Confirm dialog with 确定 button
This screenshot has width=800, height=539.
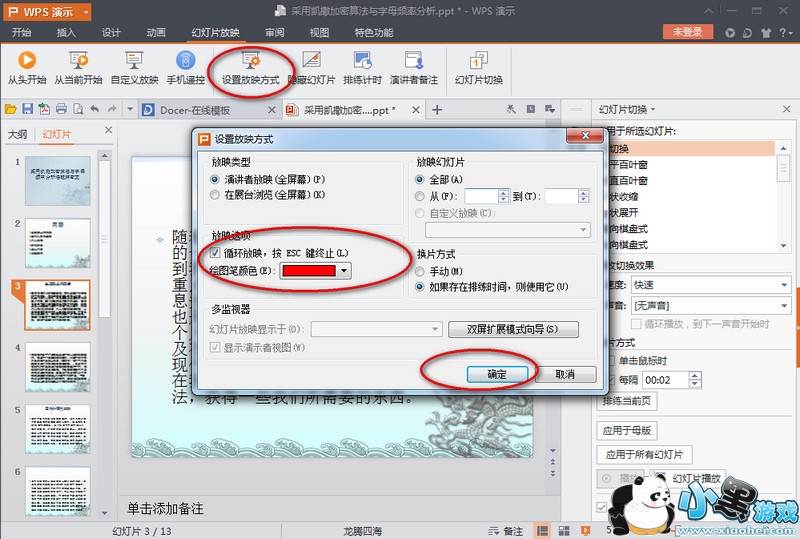click(x=497, y=374)
